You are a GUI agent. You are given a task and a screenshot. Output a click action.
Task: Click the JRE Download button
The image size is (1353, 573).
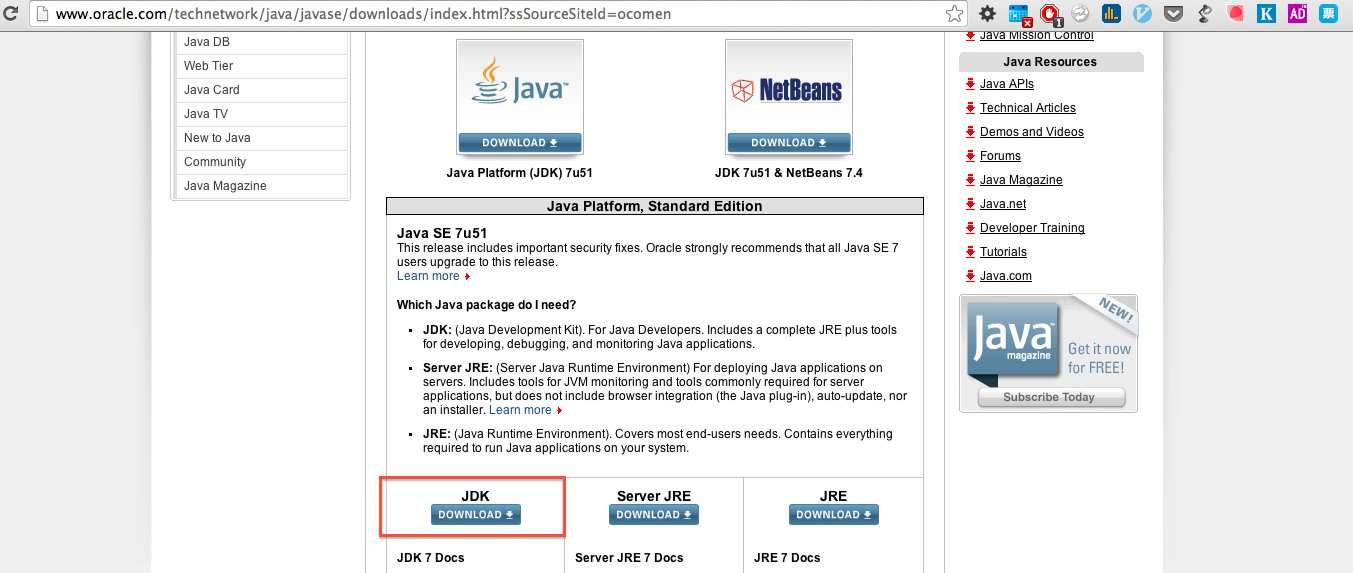pos(834,515)
